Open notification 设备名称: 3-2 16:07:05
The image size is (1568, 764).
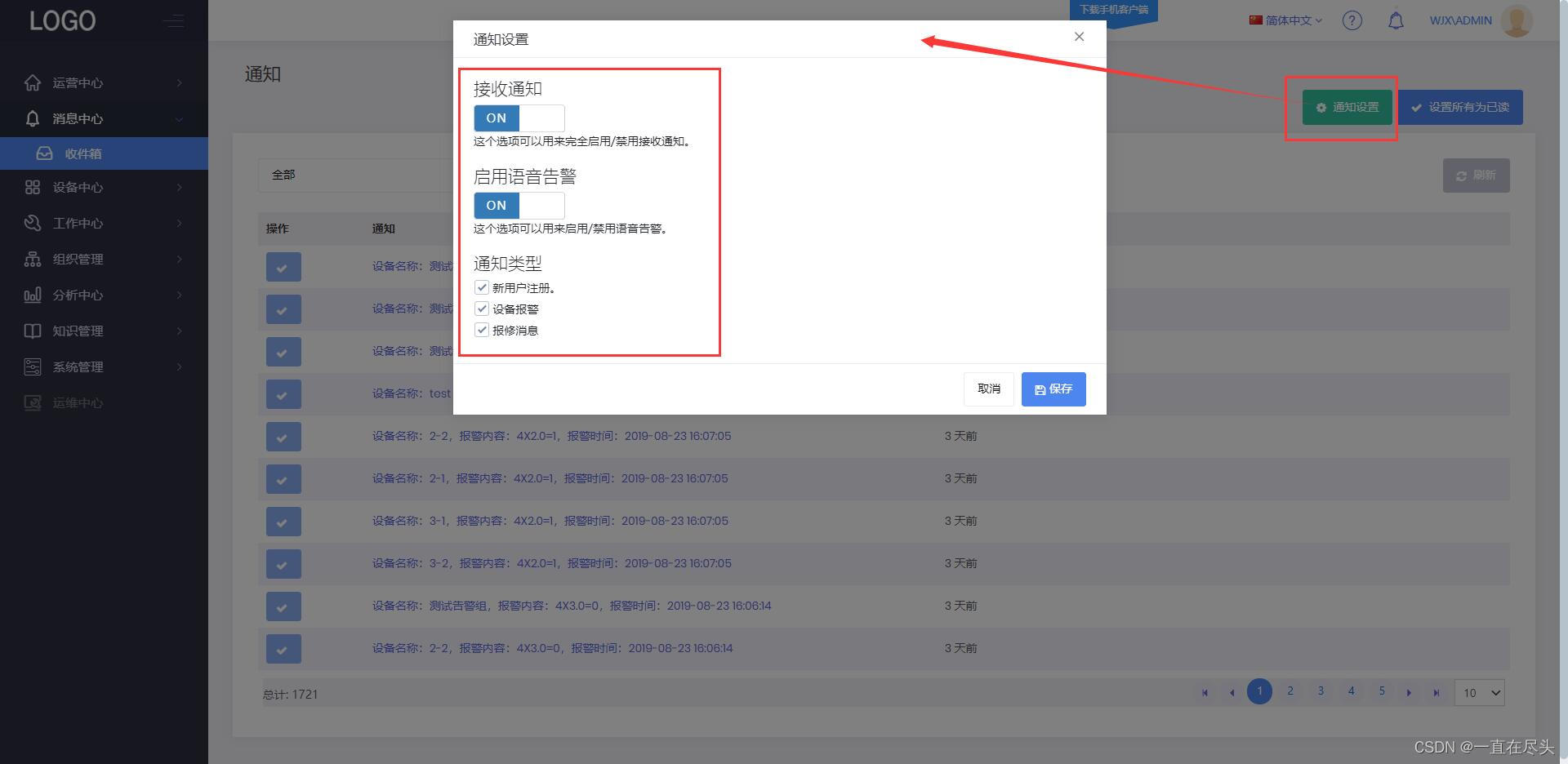pyautogui.click(x=552, y=563)
